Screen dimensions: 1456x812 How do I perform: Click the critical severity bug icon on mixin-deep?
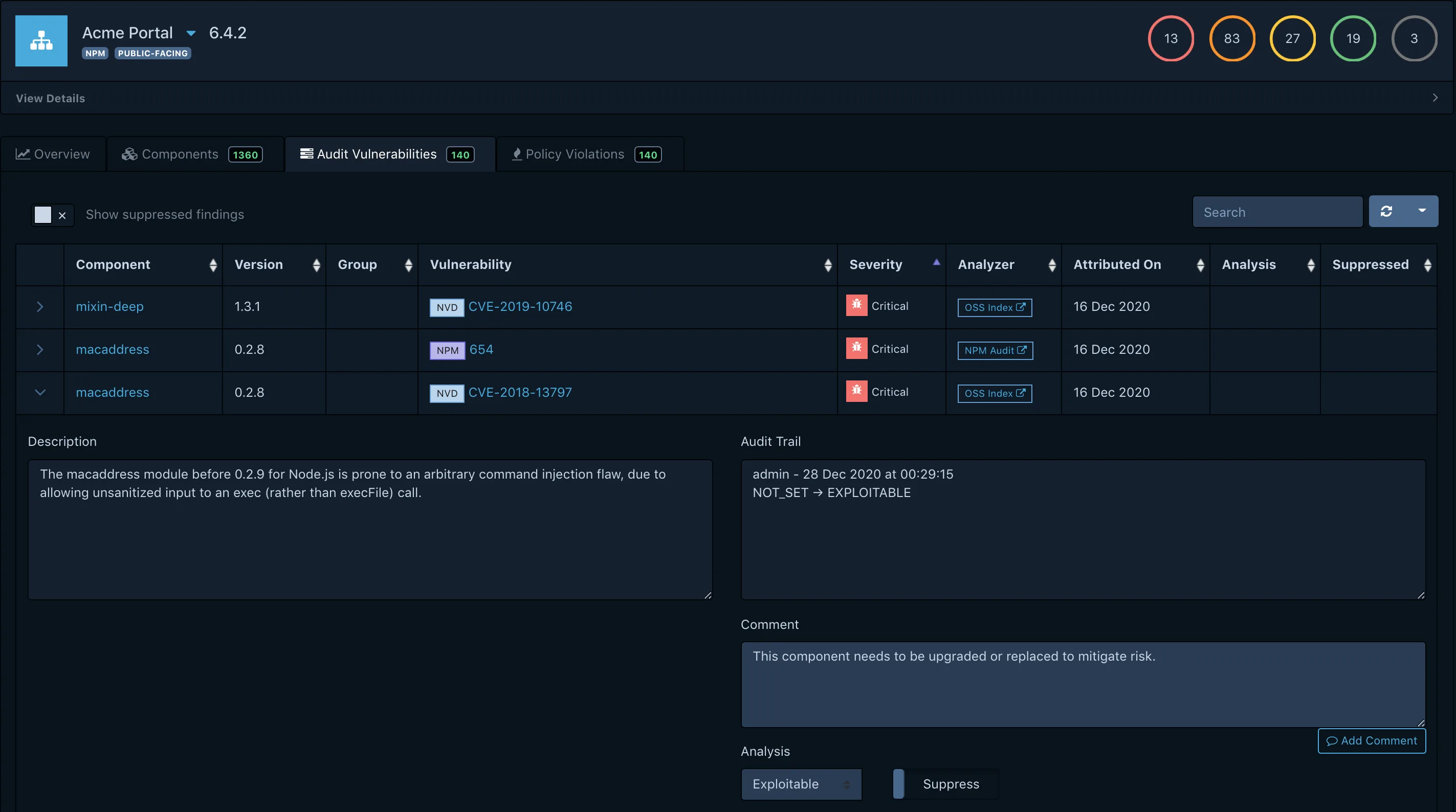pyautogui.click(x=856, y=306)
